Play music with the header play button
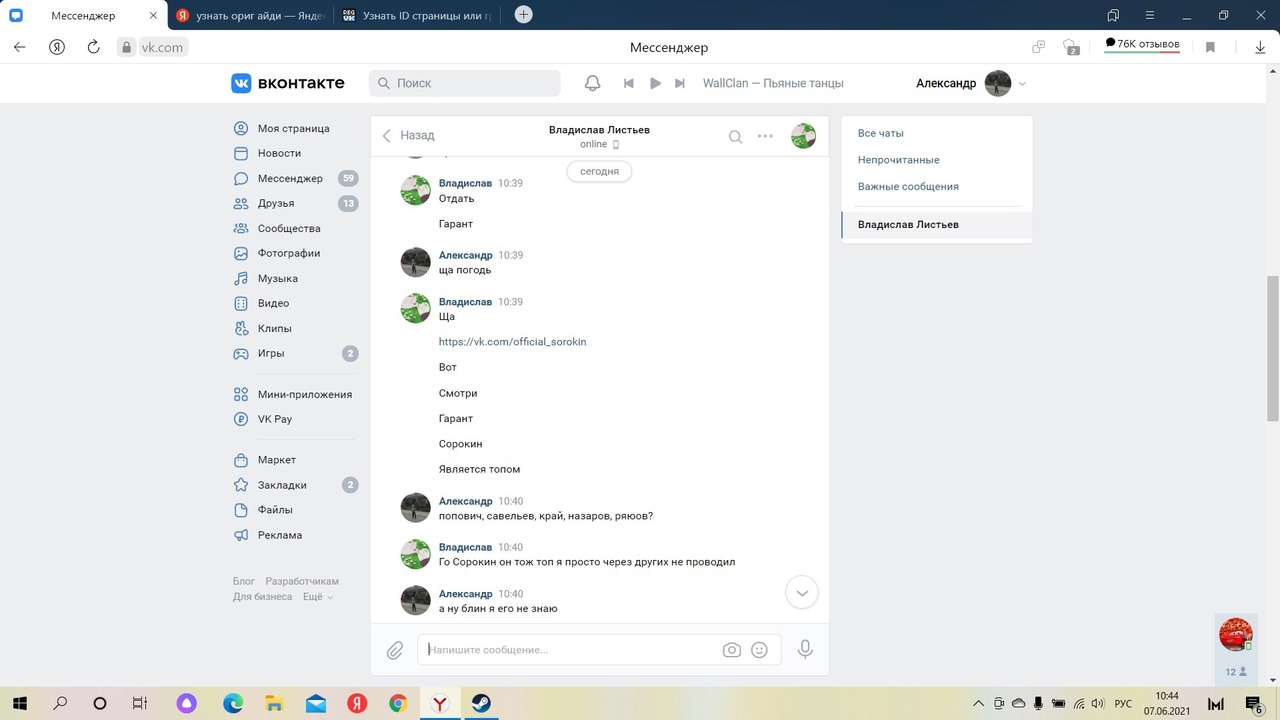Image resolution: width=1280 pixels, height=720 pixels. [x=655, y=83]
